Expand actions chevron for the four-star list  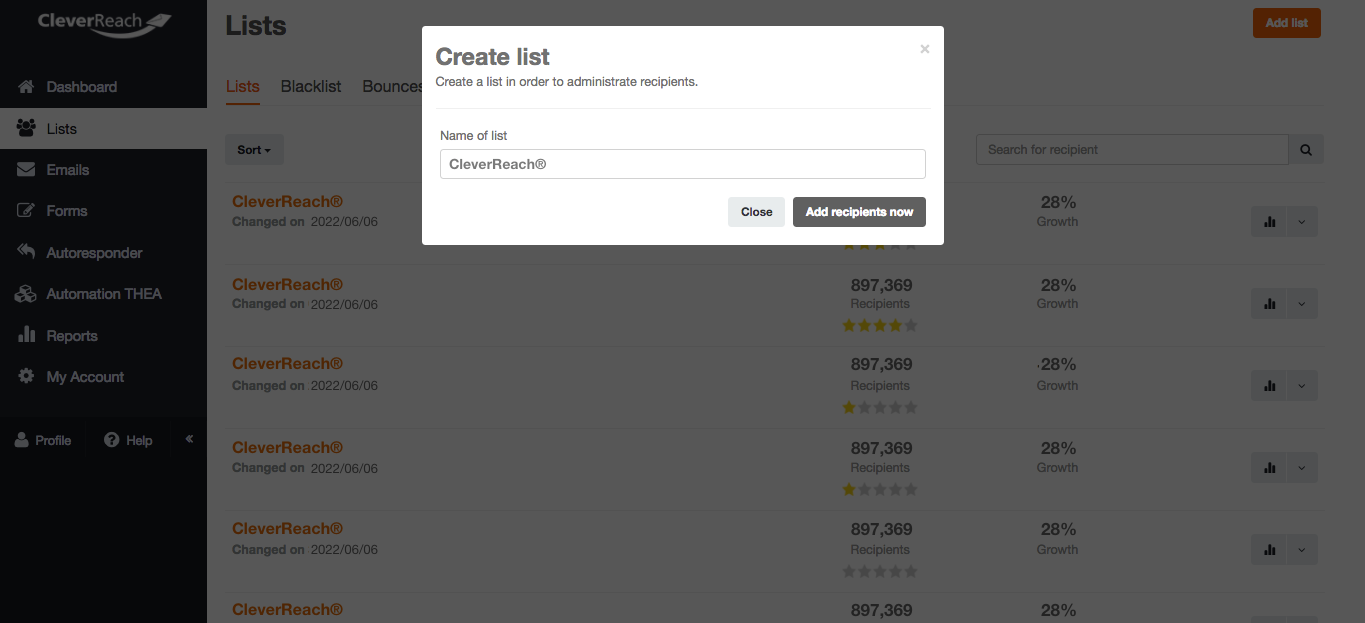pyautogui.click(x=1301, y=304)
